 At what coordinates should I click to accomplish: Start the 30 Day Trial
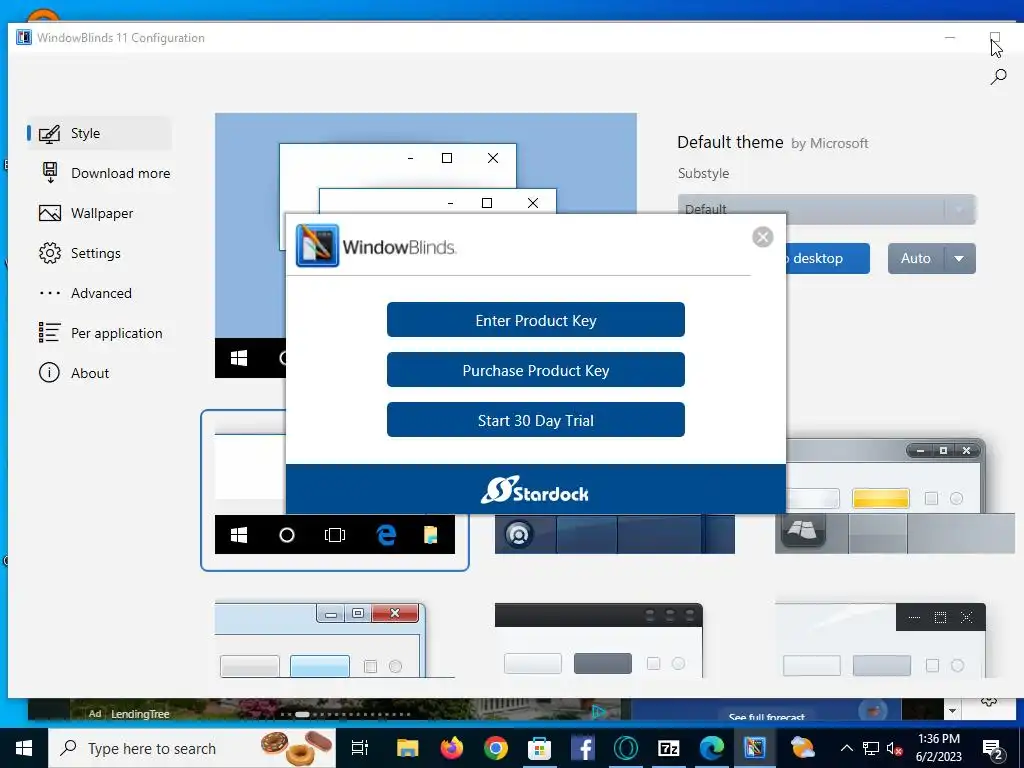click(x=536, y=420)
